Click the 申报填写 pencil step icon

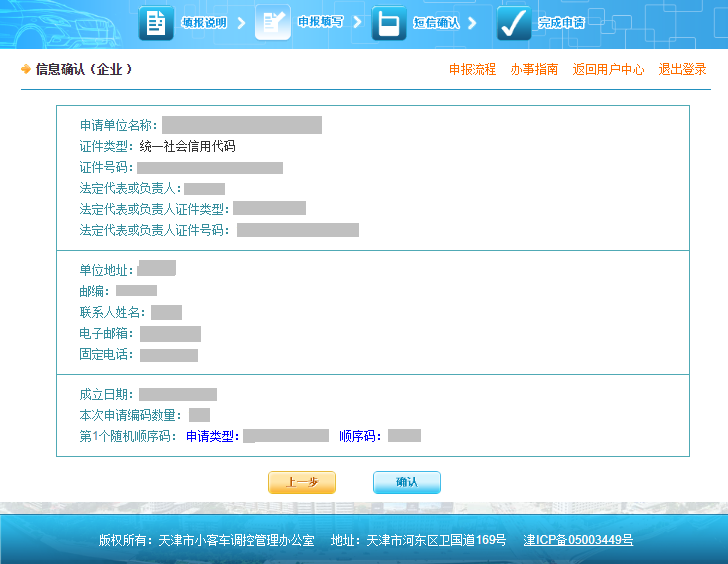point(273,23)
